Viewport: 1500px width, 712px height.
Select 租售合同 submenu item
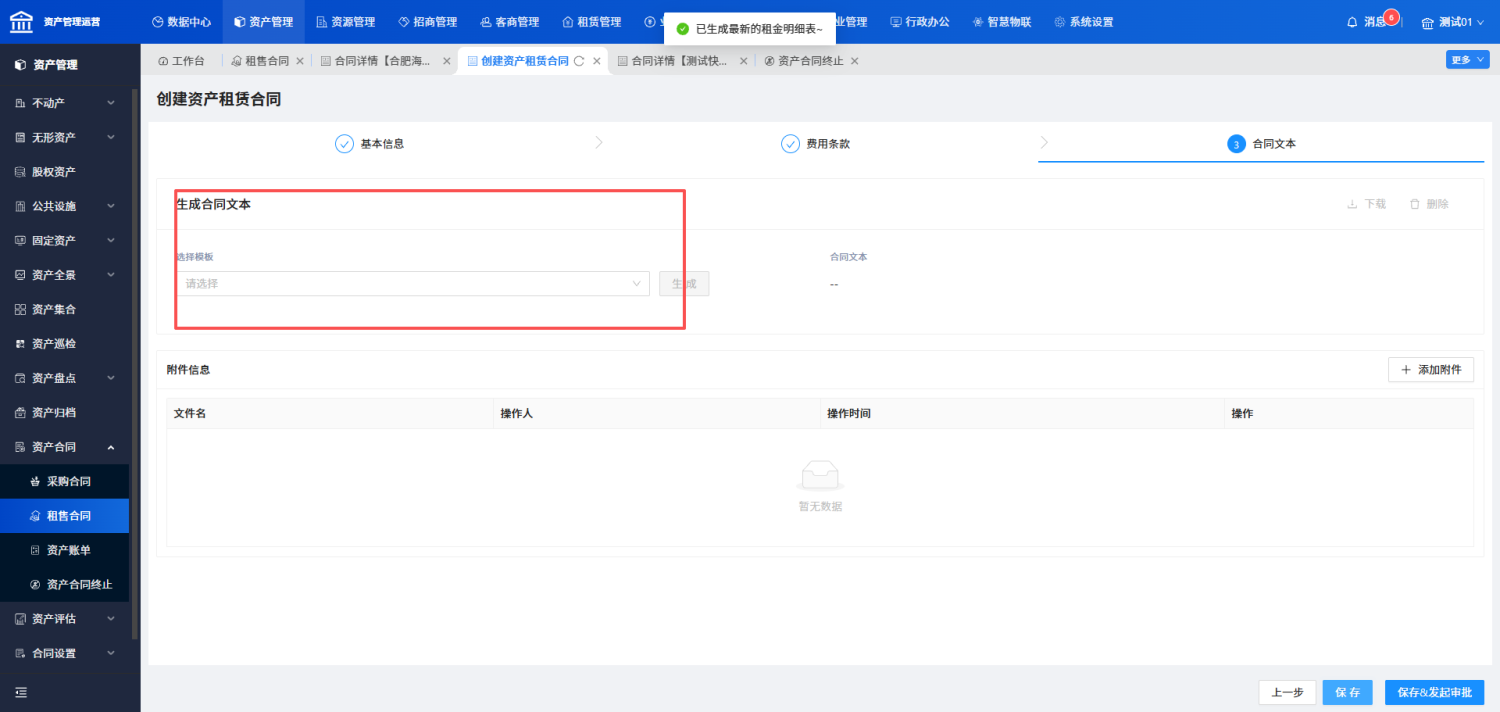pyautogui.click(x=65, y=516)
